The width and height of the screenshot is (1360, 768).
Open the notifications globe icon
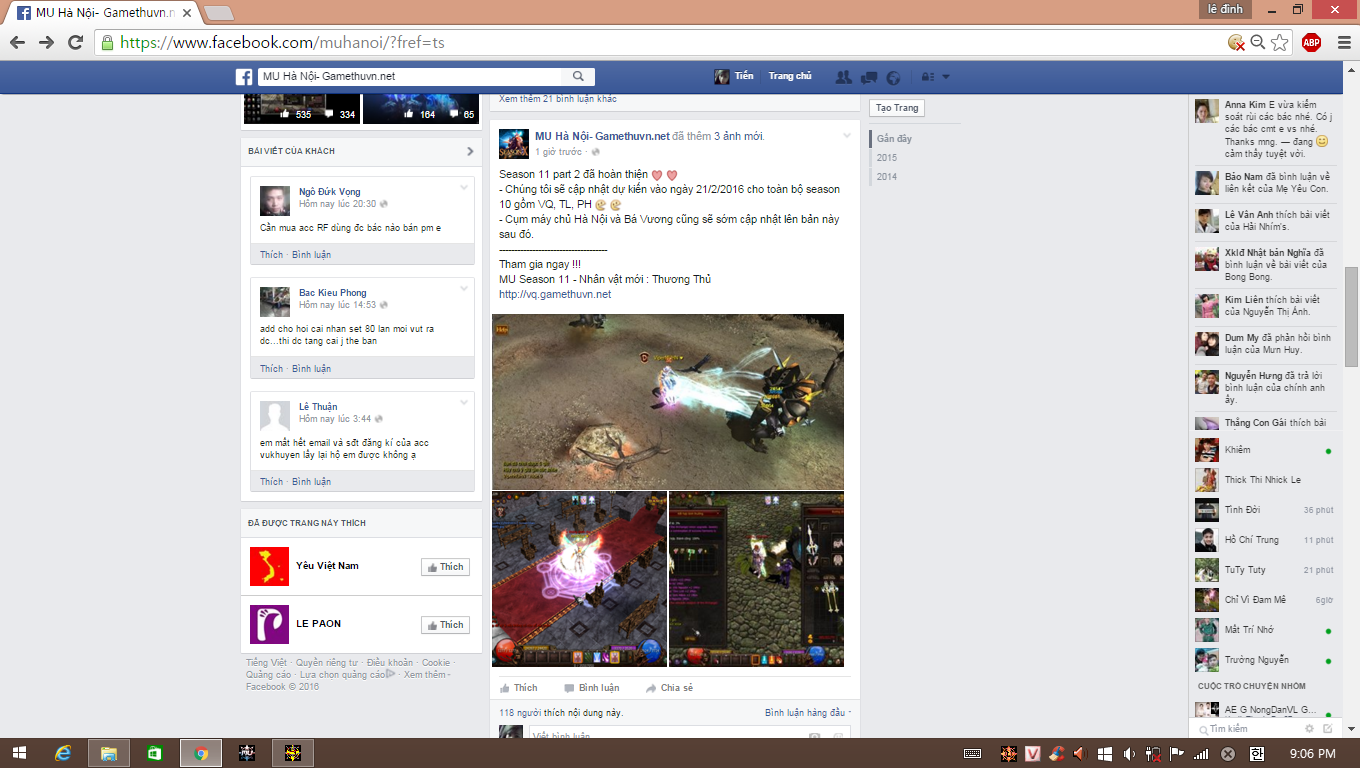point(894,77)
